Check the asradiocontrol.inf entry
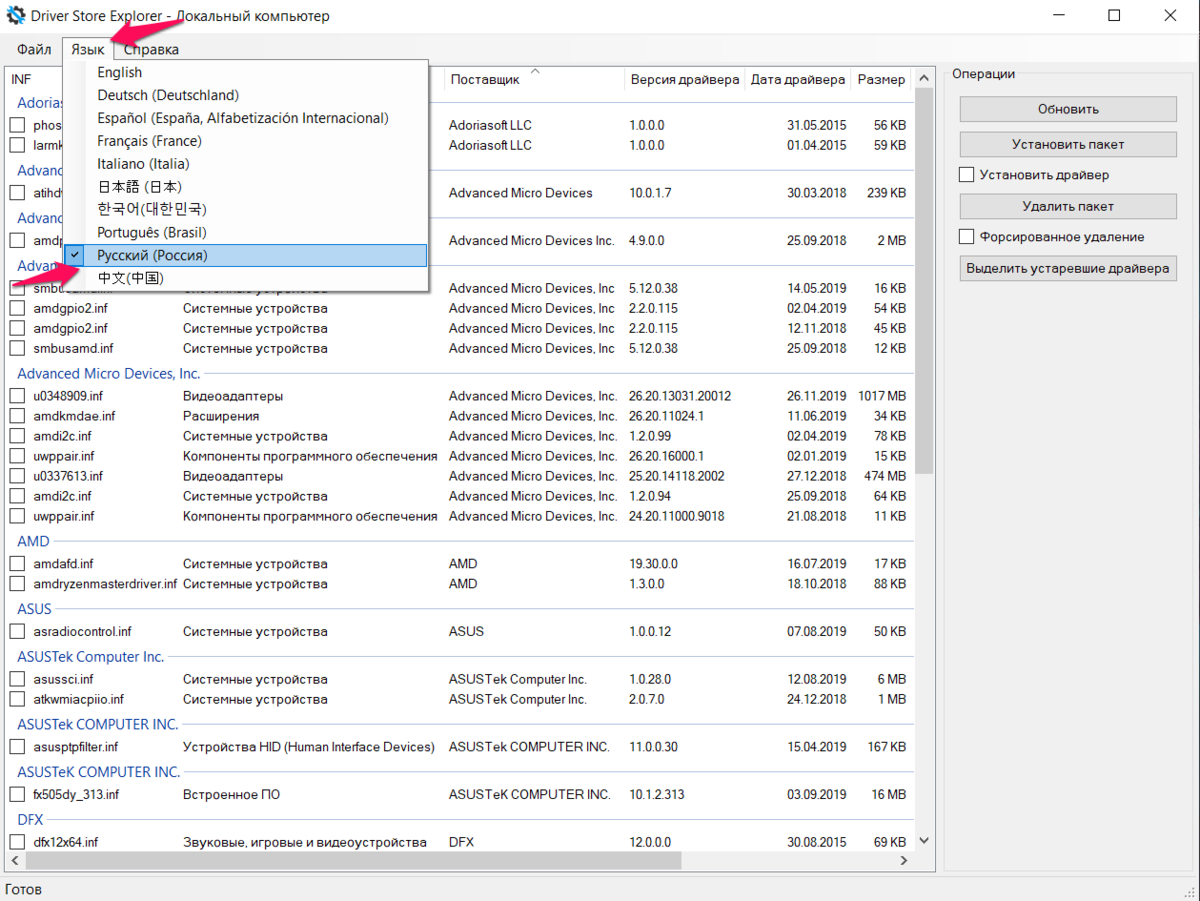This screenshot has height=901, width=1200. (17, 632)
